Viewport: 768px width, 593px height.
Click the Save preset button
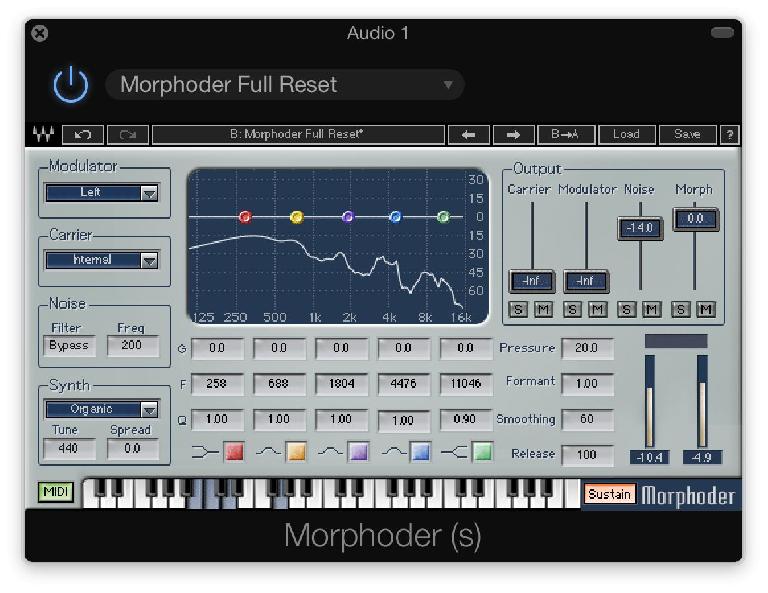tap(687, 135)
